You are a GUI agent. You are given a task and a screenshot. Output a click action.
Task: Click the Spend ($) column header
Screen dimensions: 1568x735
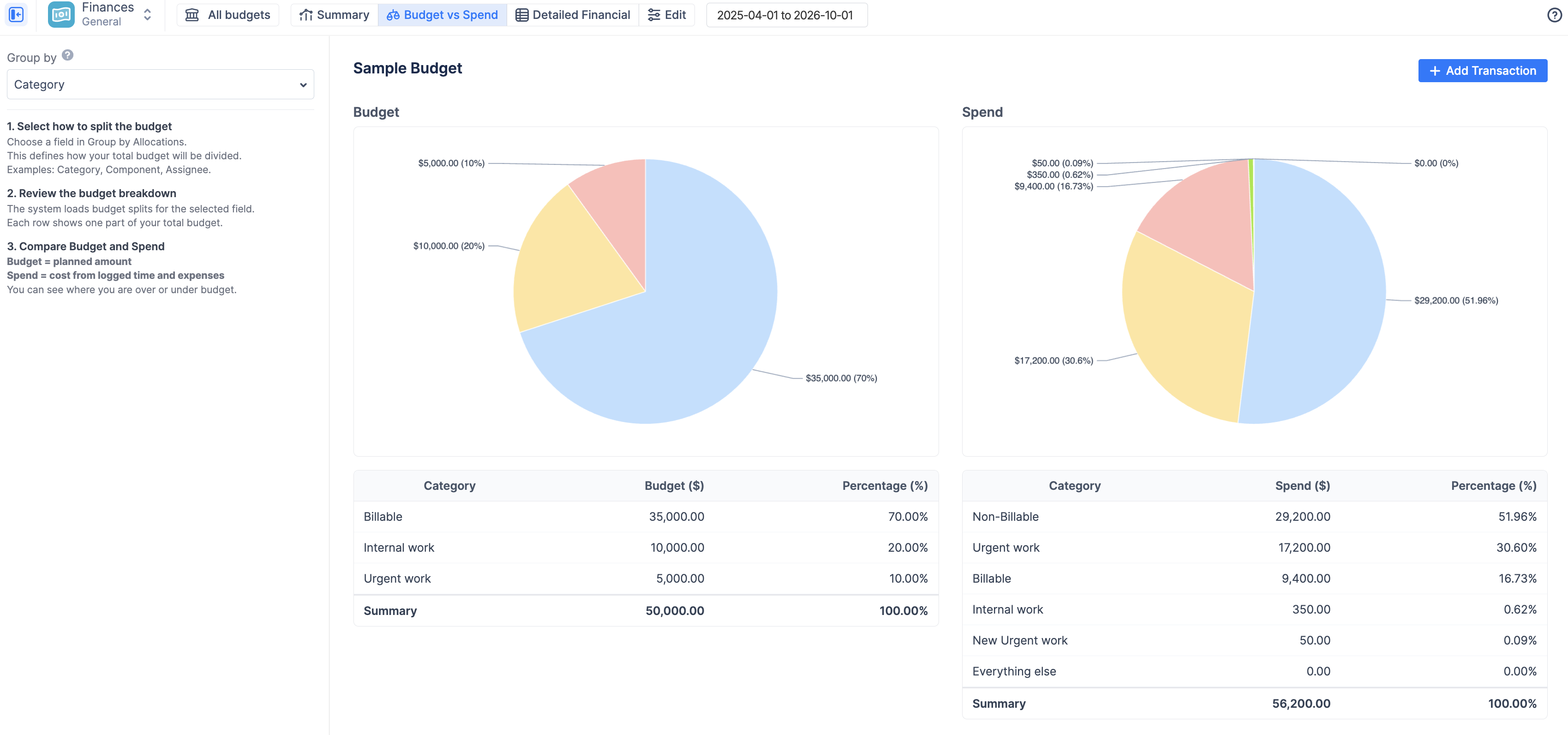tap(1302, 486)
